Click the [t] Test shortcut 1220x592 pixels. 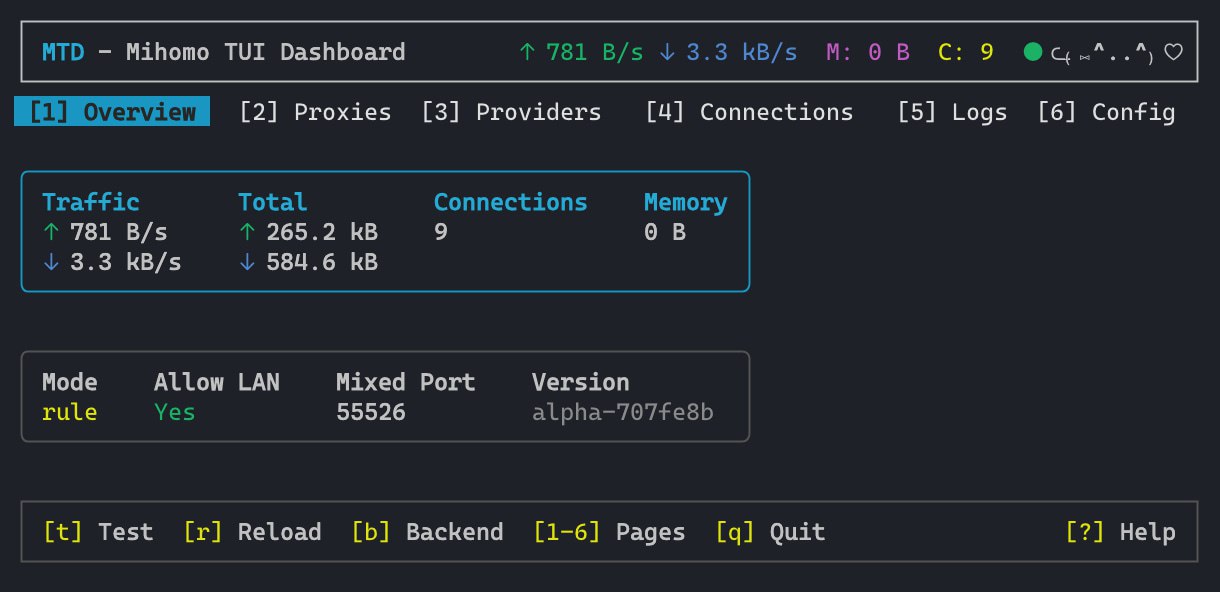[98, 532]
